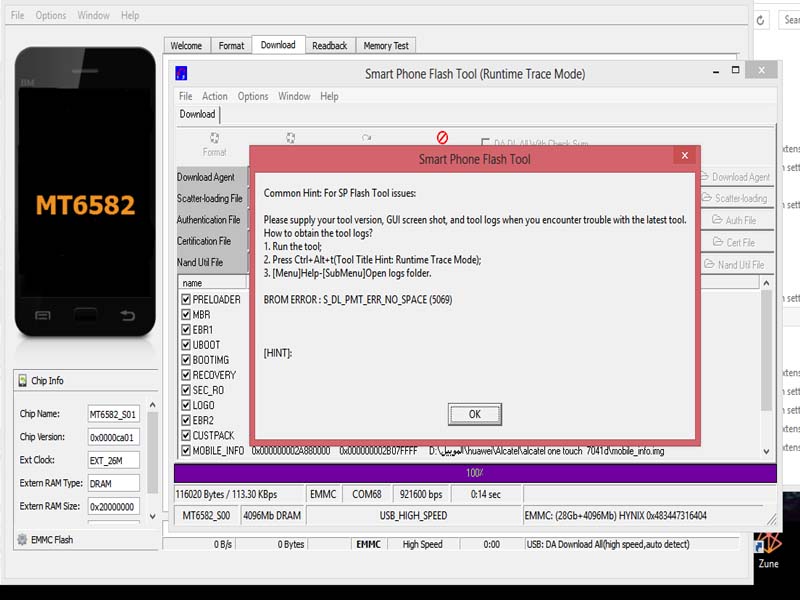
Task: Click the 921600 bps status cell
Action: pyautogui.click(x=421, y=494)
